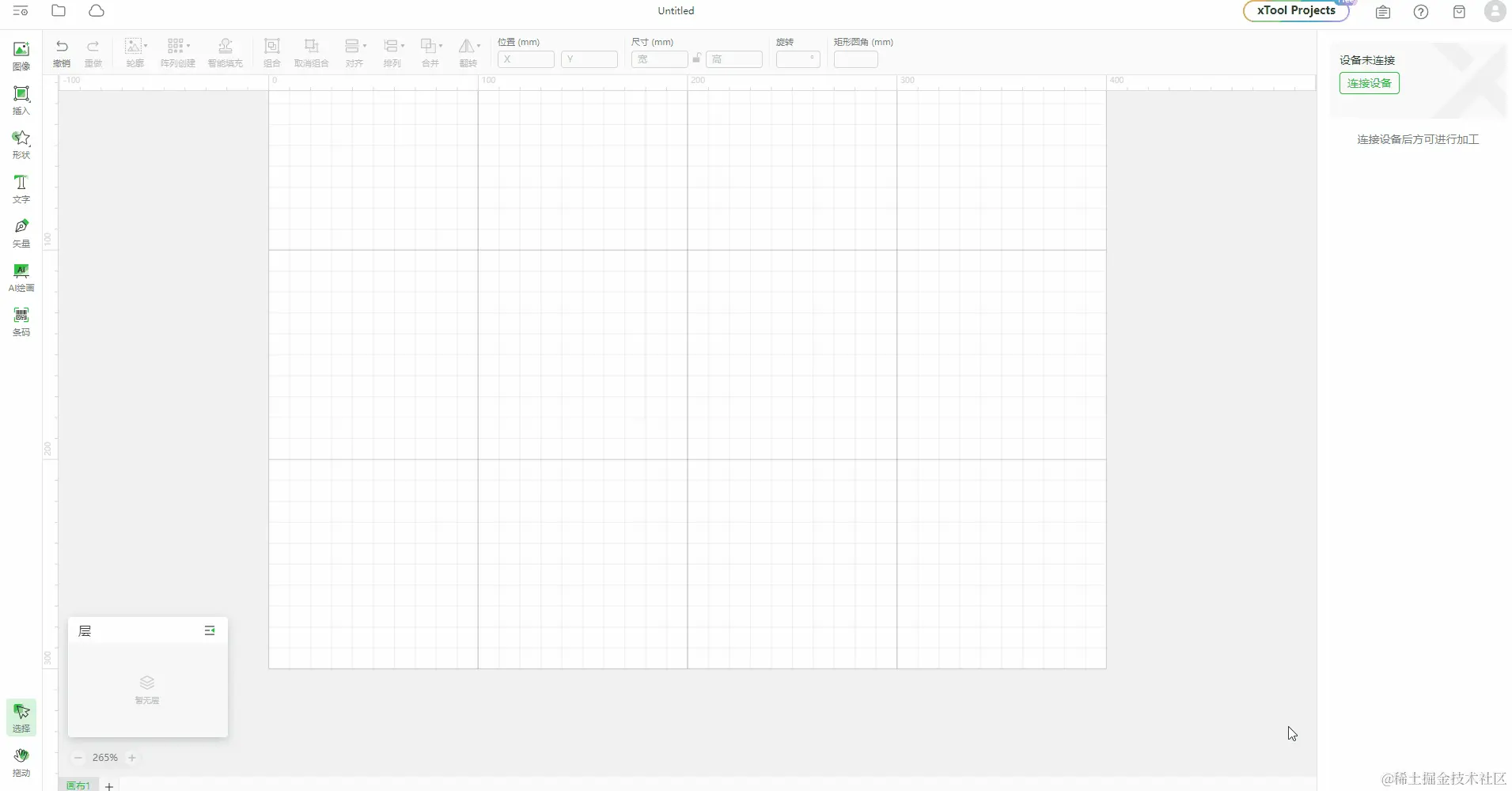
Task: Collapse the 层 layers panel
Action: (210, 630)
